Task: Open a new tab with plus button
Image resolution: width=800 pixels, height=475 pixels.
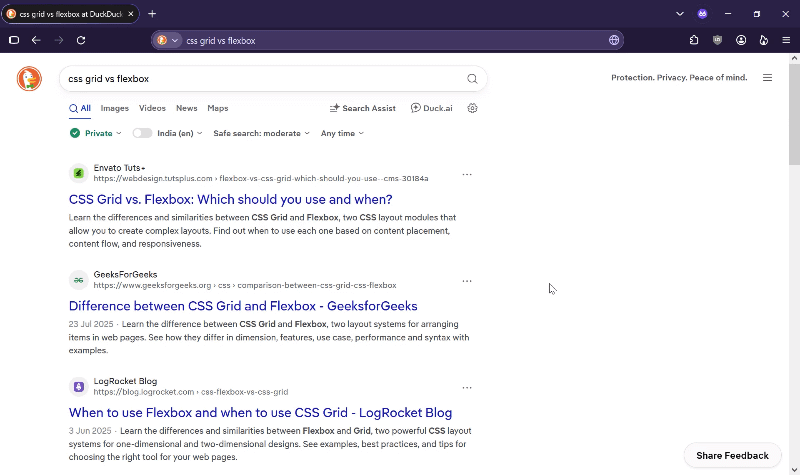Action: (x=152, y=14)
